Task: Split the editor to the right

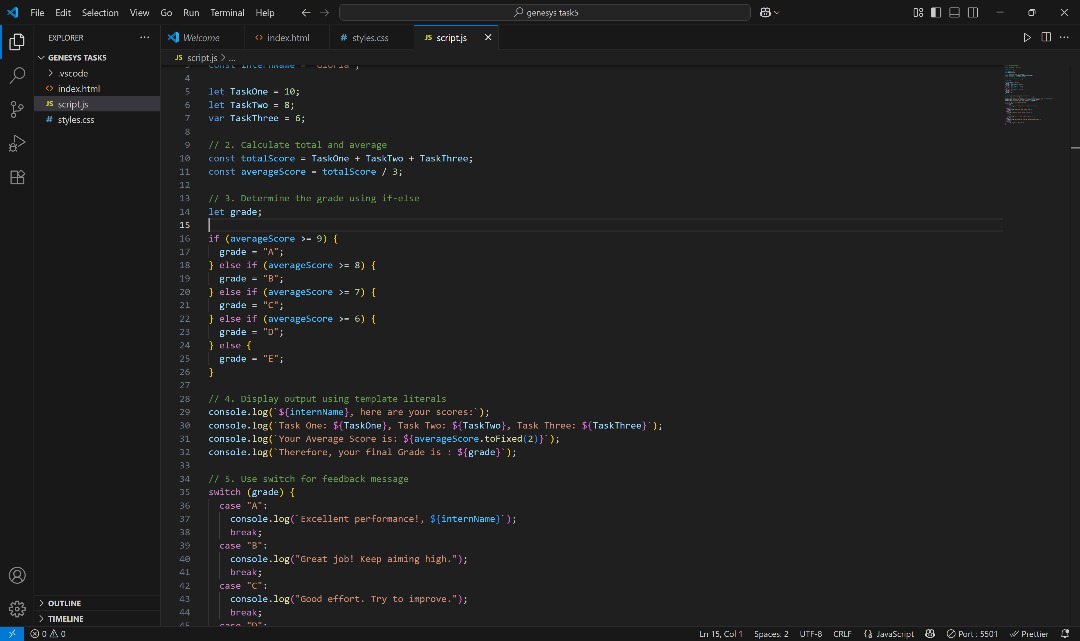Action: click(1046, 37)
